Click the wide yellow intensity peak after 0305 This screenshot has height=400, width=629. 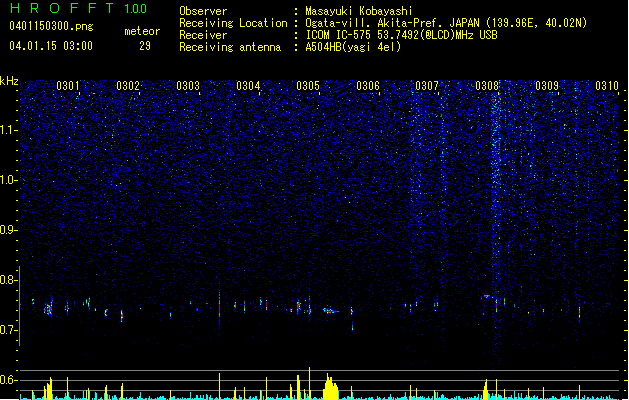tap(331, 387)
